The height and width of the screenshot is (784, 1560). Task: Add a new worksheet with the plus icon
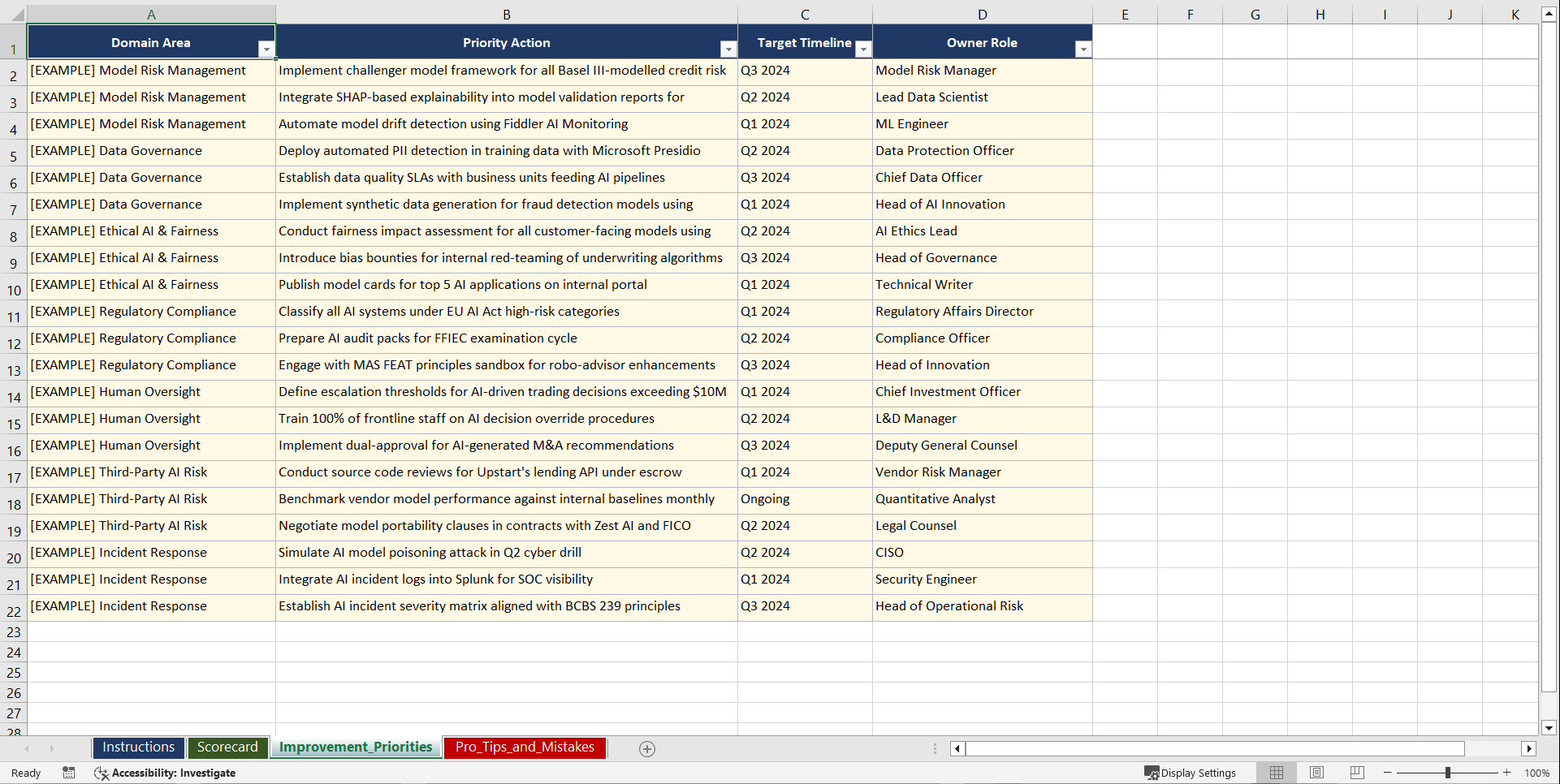[647, 748]
